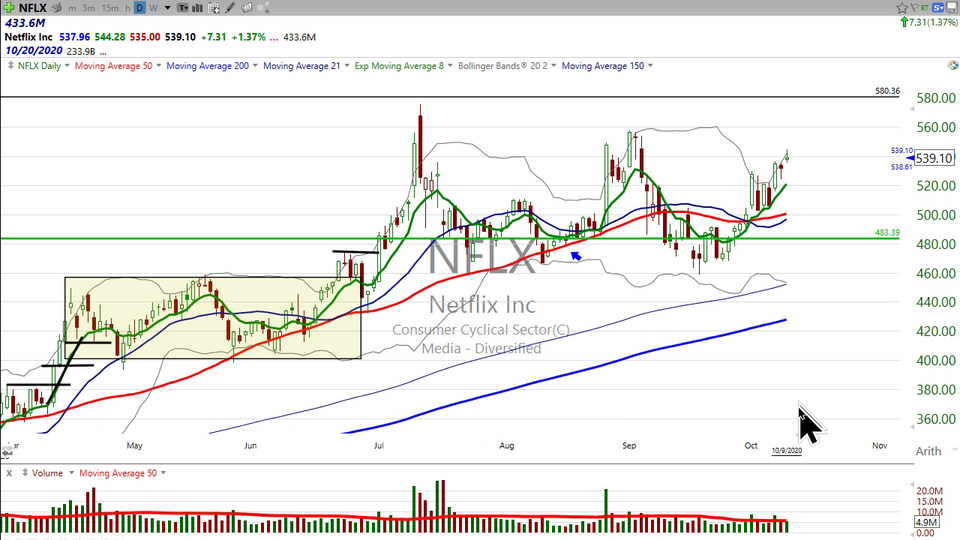960x540 pixels.
Task: Open the drawing tools pencil icon
Action: (x=230, y=8)
